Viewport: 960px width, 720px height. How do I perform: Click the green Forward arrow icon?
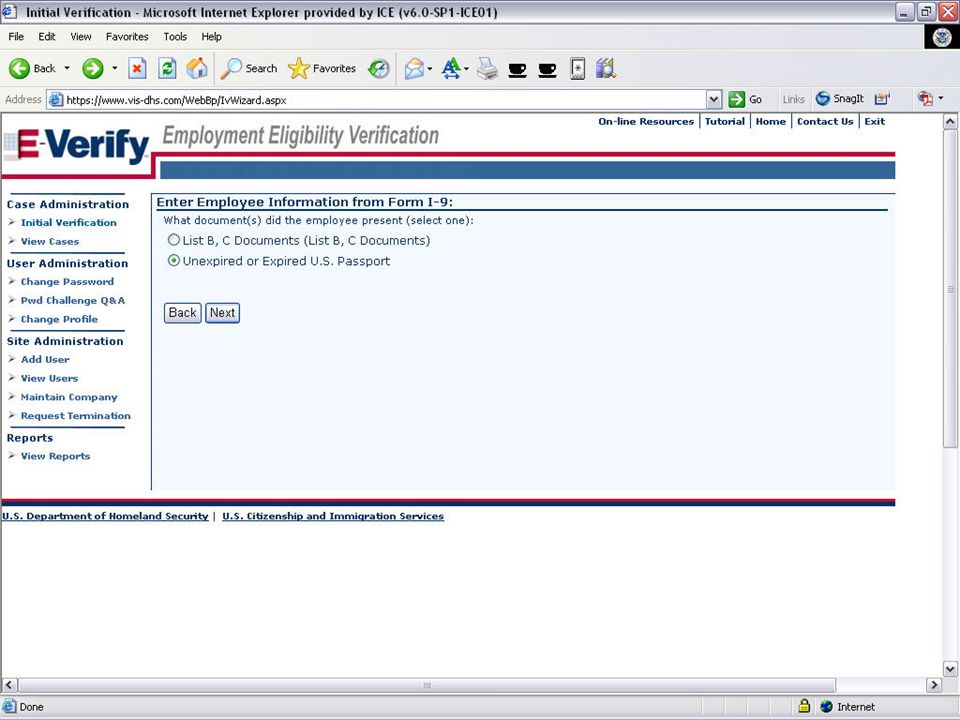coord(92,69)
